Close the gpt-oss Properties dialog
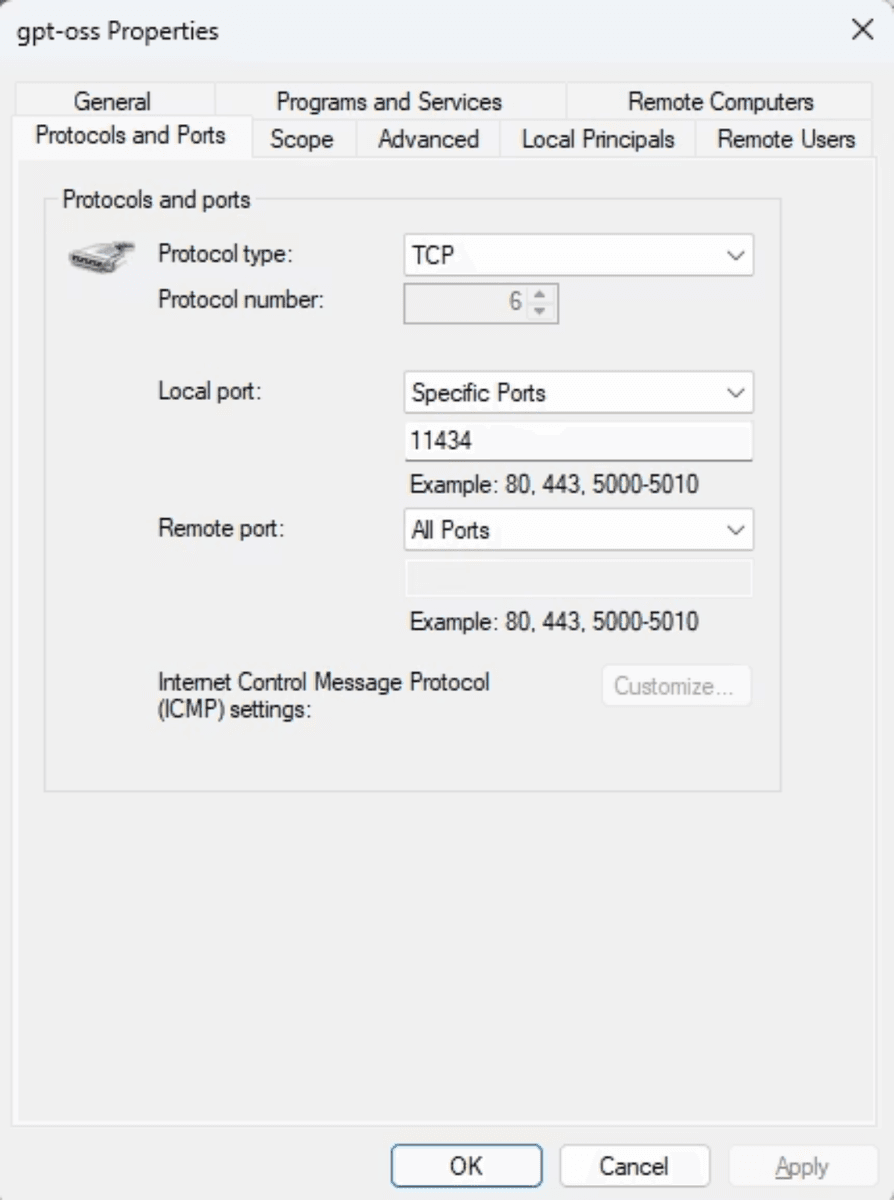Viewport: 894px width, 1200px height. (x=861, y=30)
